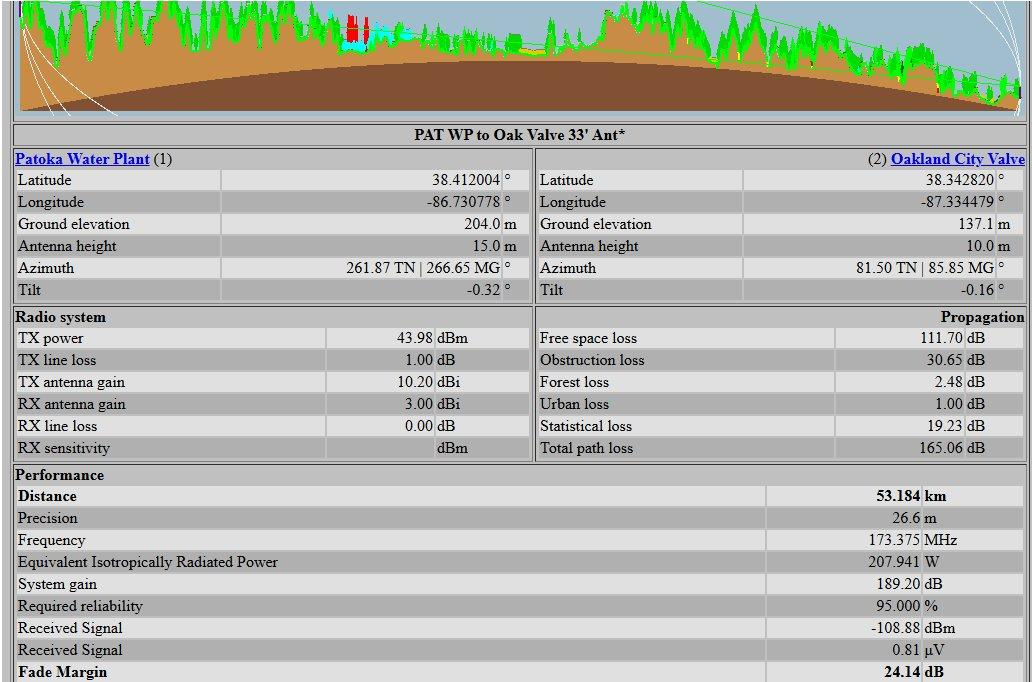Click the Distance label
This screenshot has height=682, width=1032.
[47, 496]
